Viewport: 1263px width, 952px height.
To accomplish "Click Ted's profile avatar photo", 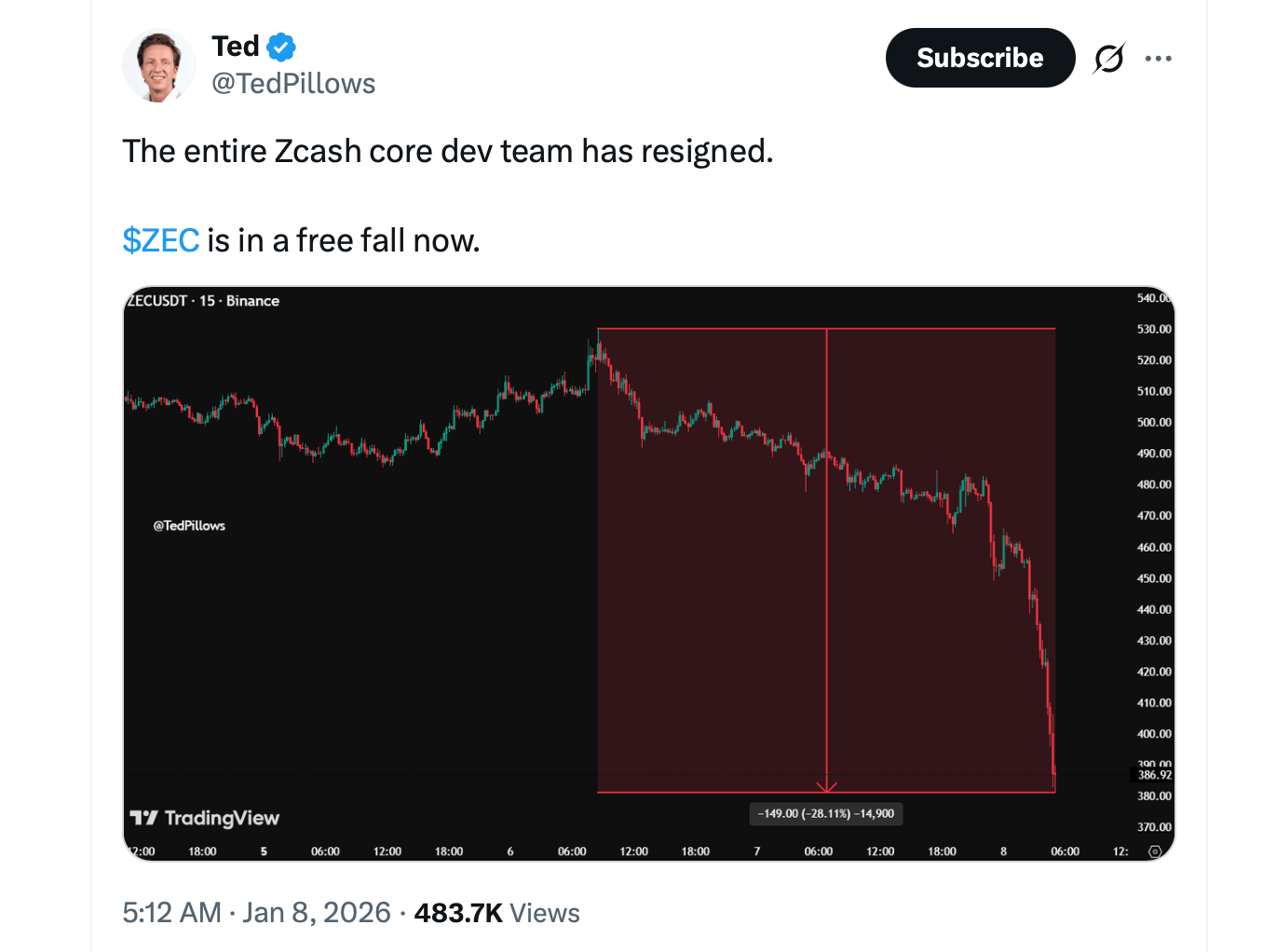I will 159,65.
